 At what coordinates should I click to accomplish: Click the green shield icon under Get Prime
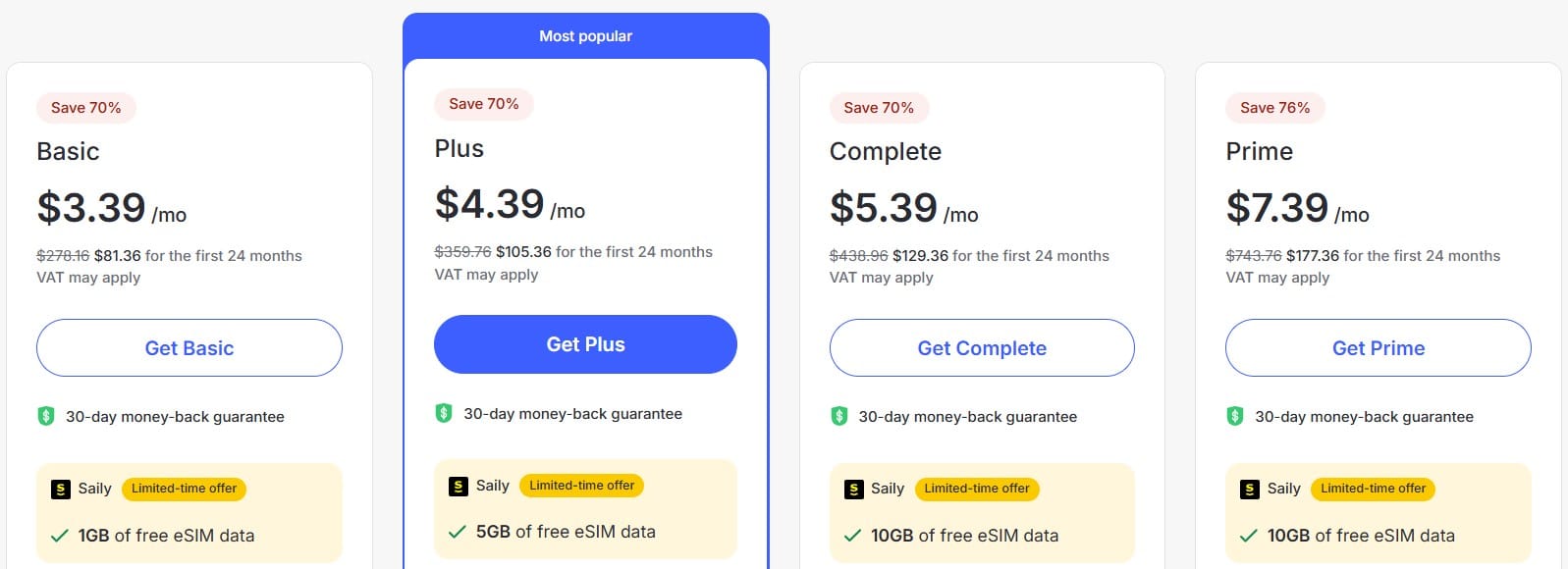(1235, 416)
